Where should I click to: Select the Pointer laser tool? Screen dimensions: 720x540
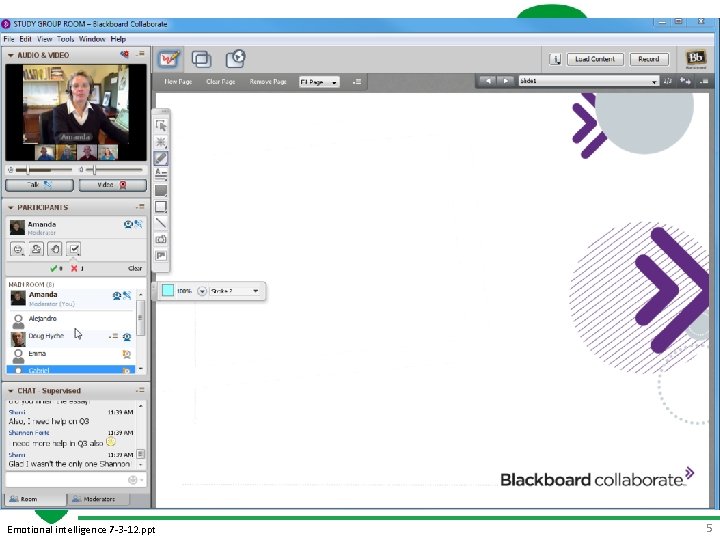(x=161, y=142)
